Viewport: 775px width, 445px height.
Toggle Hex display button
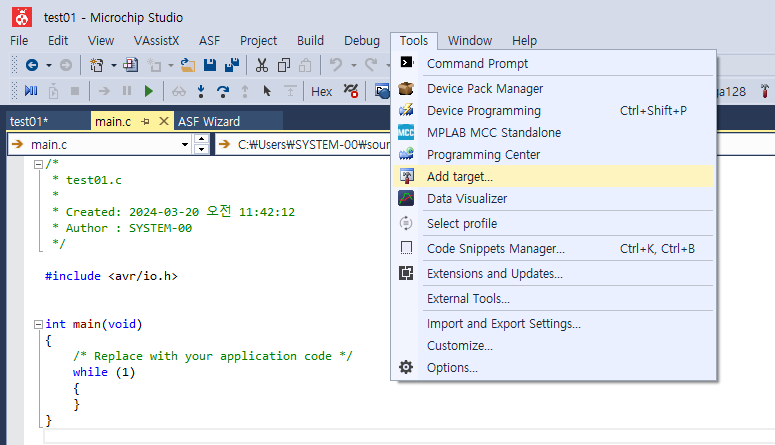click(321, 91)
